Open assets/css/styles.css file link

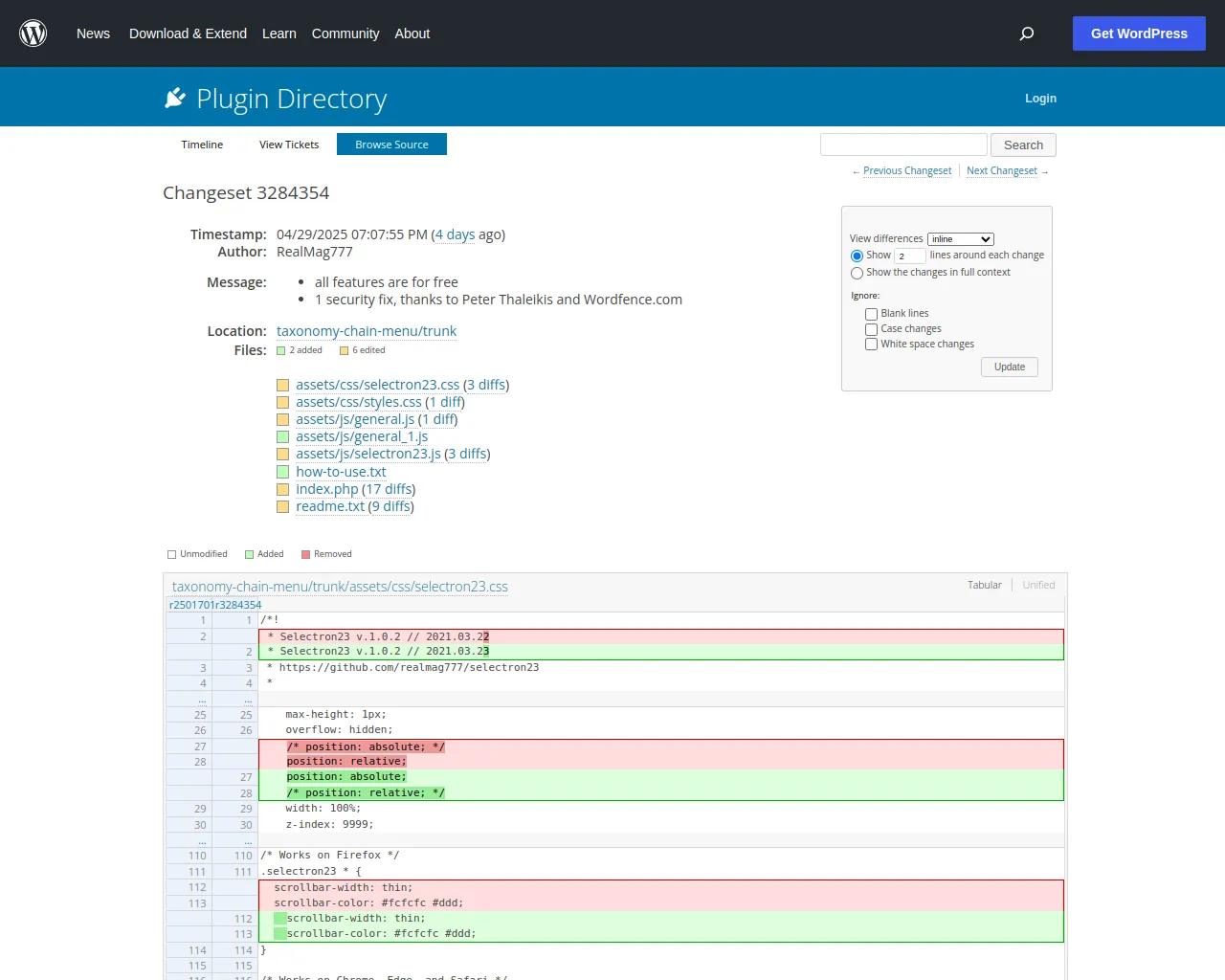[x=359, y=403]
